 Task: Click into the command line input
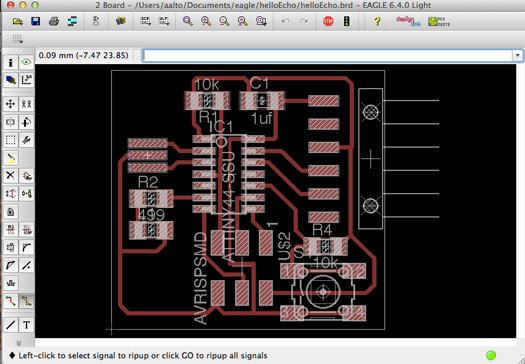[328, 56]
